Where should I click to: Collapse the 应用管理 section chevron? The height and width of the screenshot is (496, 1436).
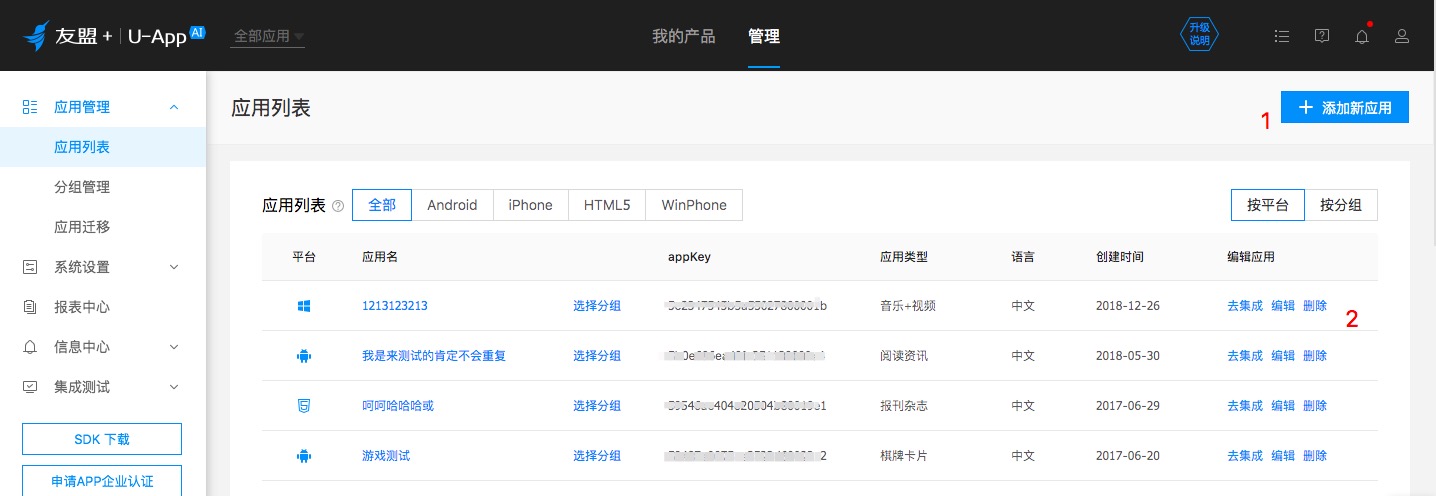tap(174, 107)
